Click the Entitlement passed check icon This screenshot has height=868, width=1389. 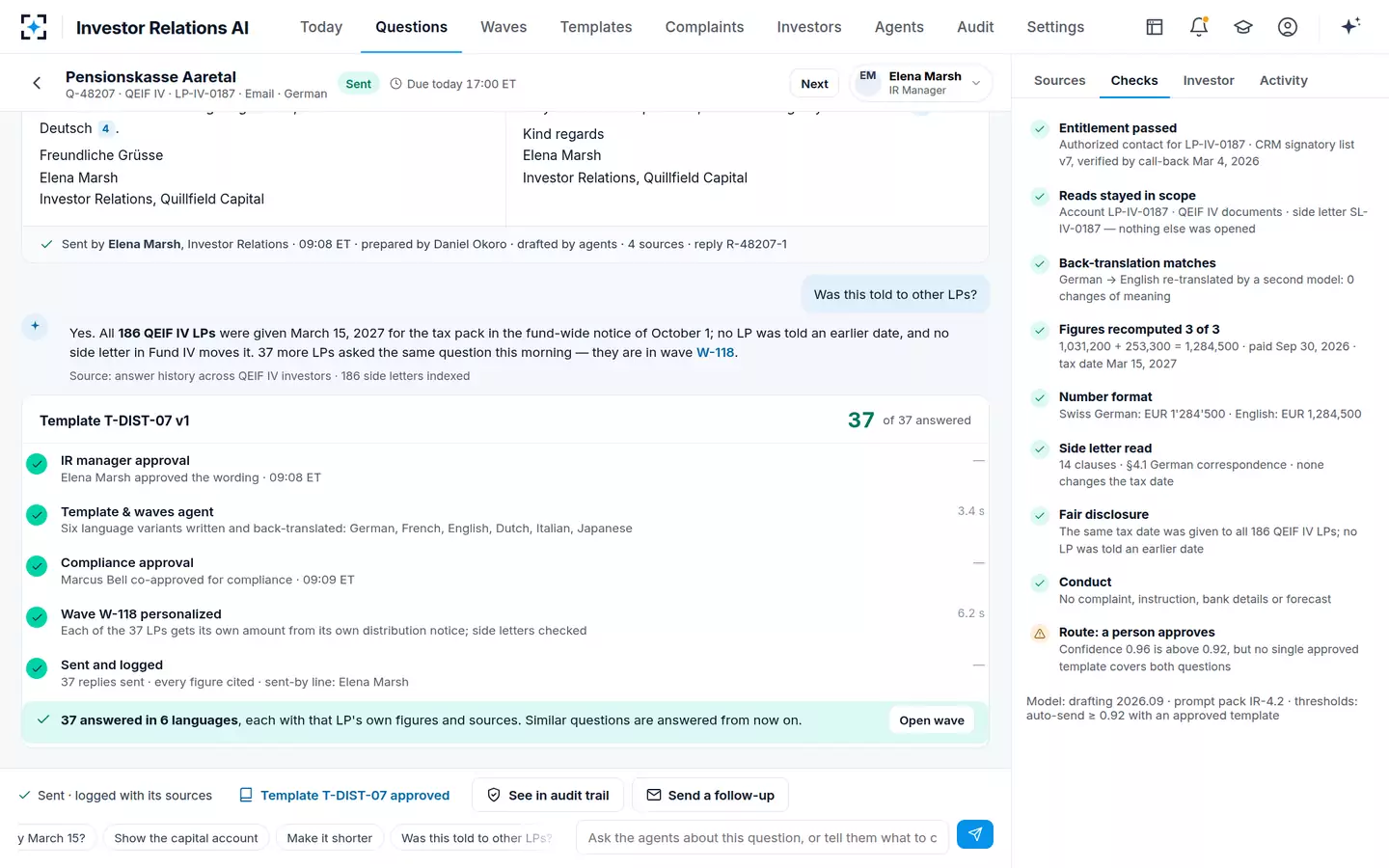pos(1040,128)
